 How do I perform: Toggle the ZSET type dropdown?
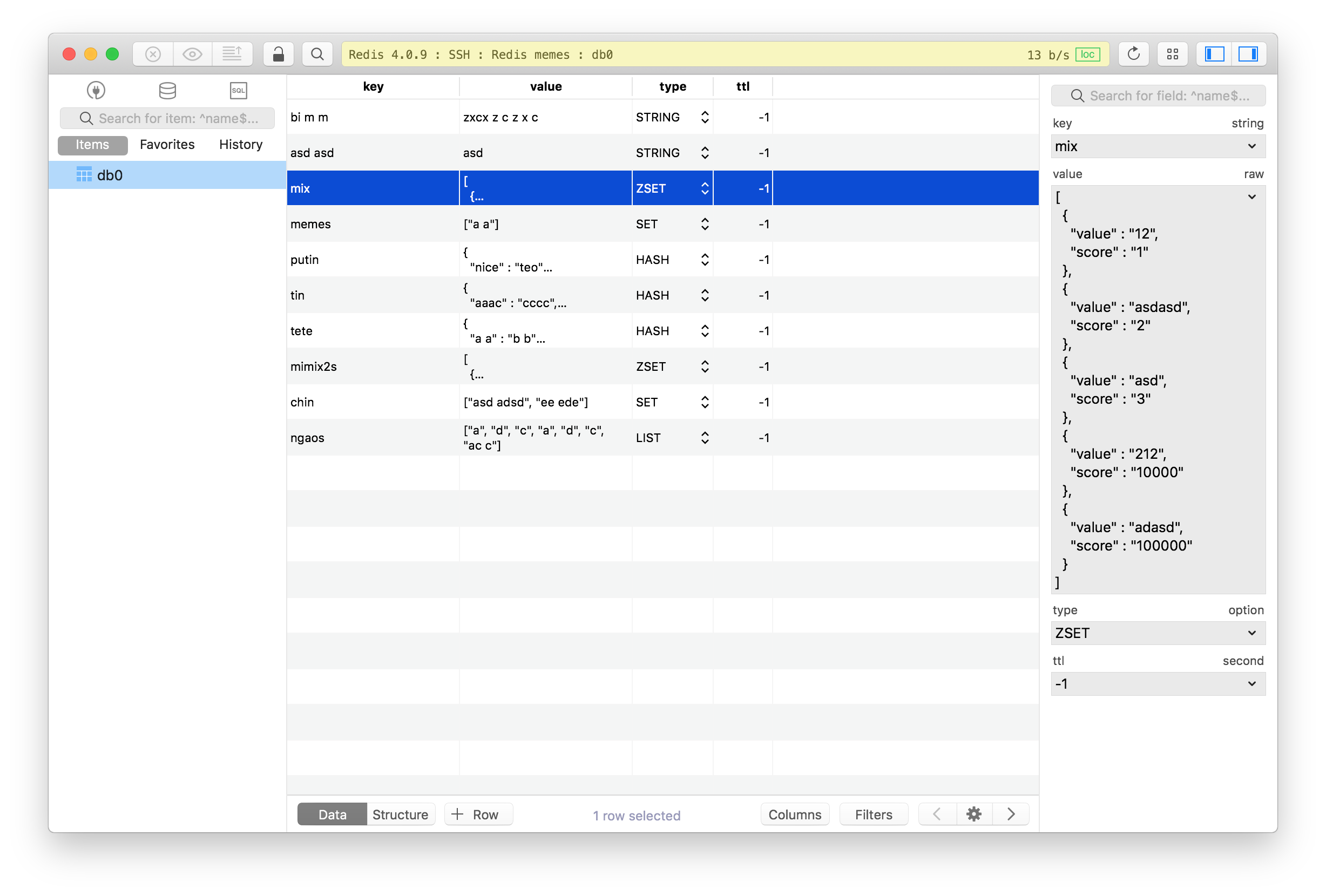1253,632
